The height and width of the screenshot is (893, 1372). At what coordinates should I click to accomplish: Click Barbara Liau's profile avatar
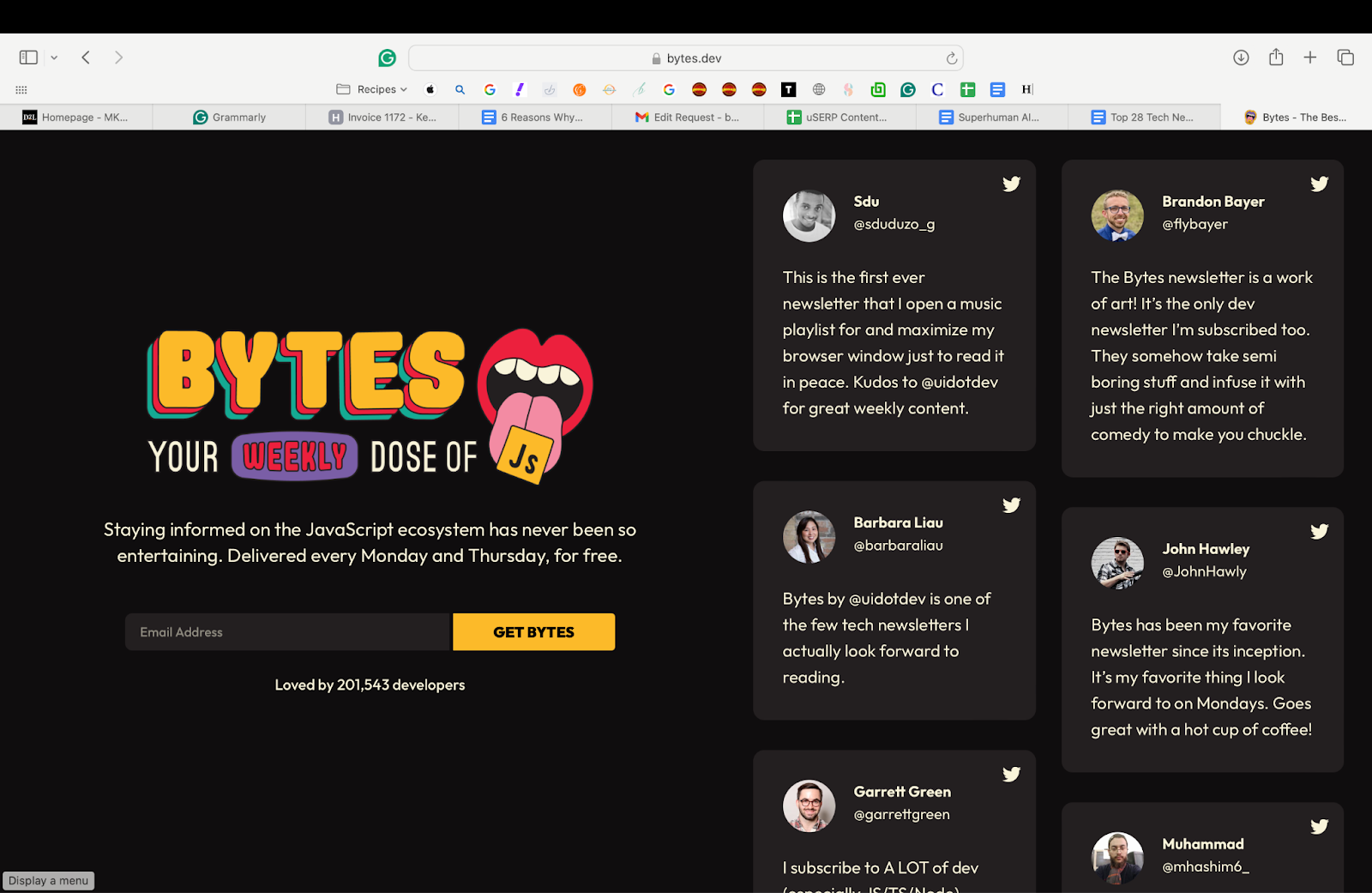point(809,537)
